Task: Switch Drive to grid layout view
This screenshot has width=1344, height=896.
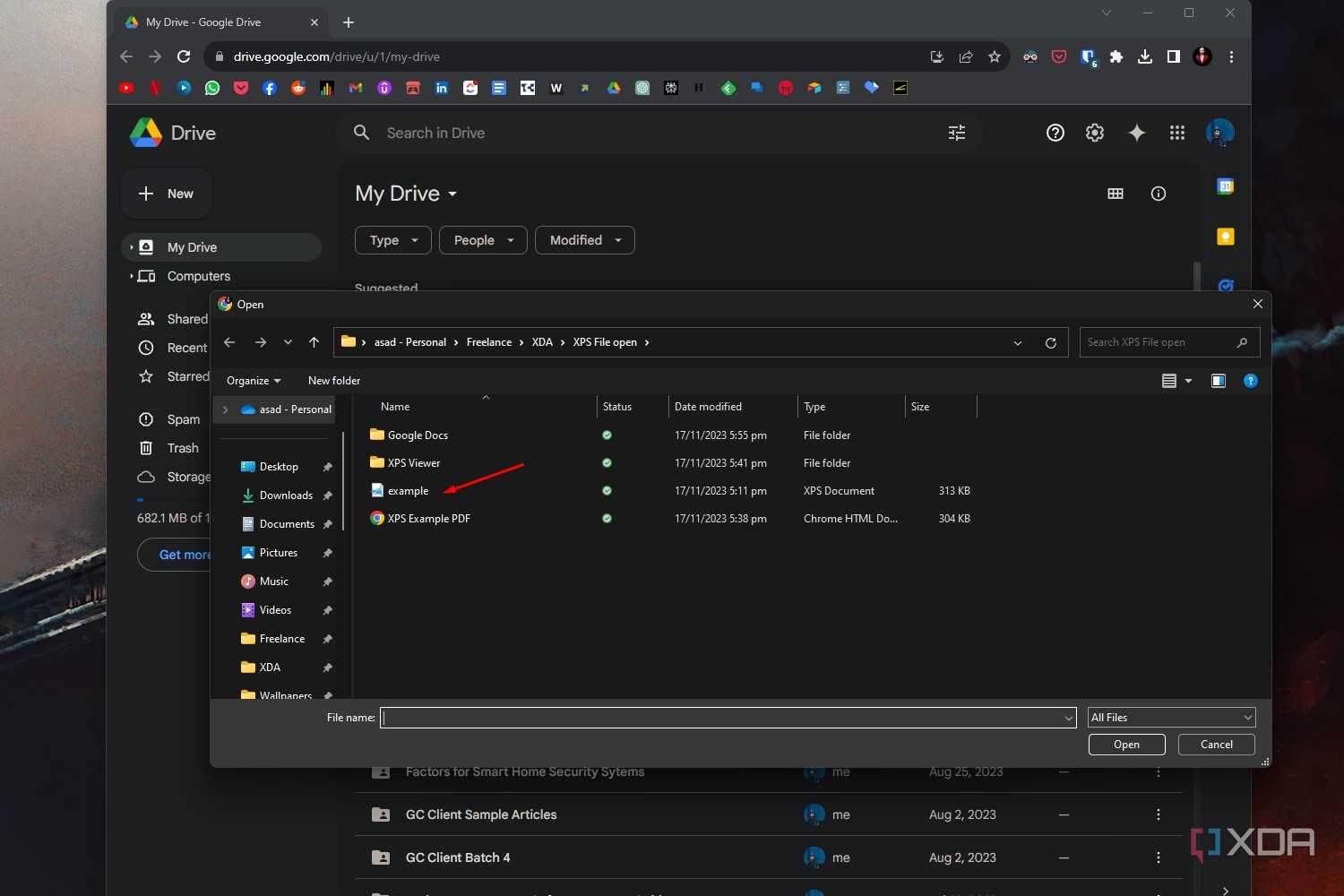Action: pos(1116,194)
